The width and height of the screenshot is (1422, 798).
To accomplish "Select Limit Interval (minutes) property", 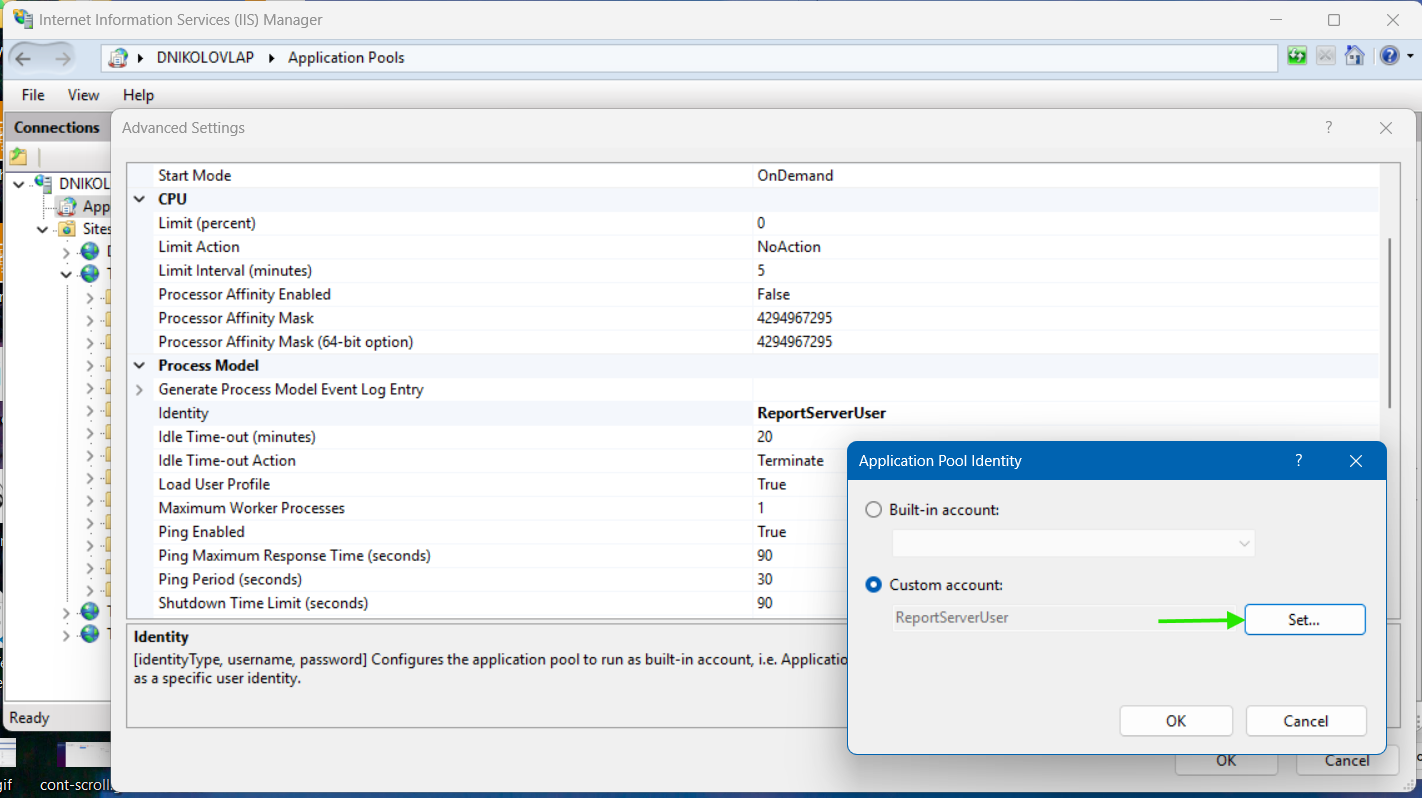I will [x=235, y=271].
